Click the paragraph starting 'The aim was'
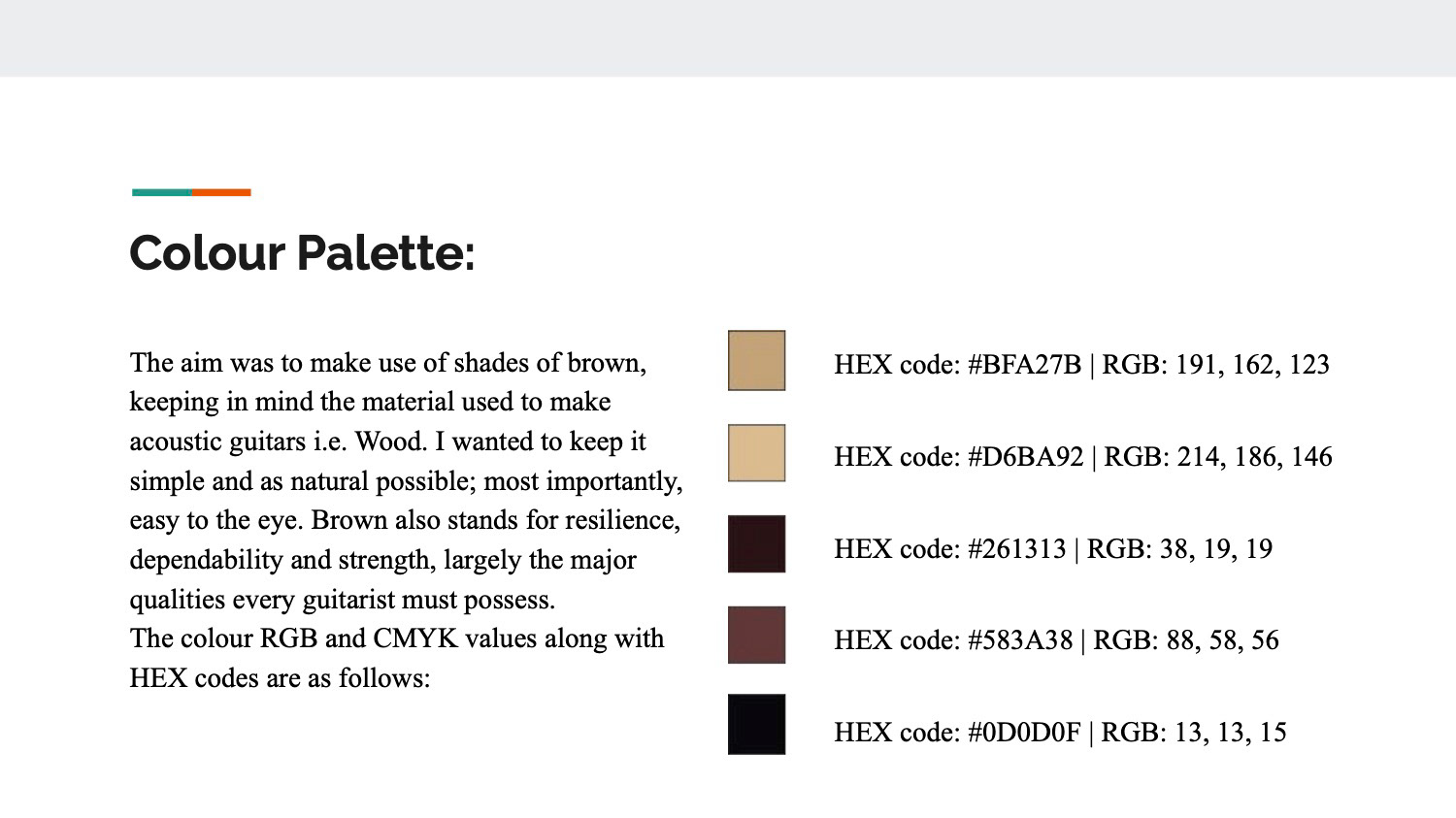Viewport: 1456px width, 818px height. [x=406, y=520]
